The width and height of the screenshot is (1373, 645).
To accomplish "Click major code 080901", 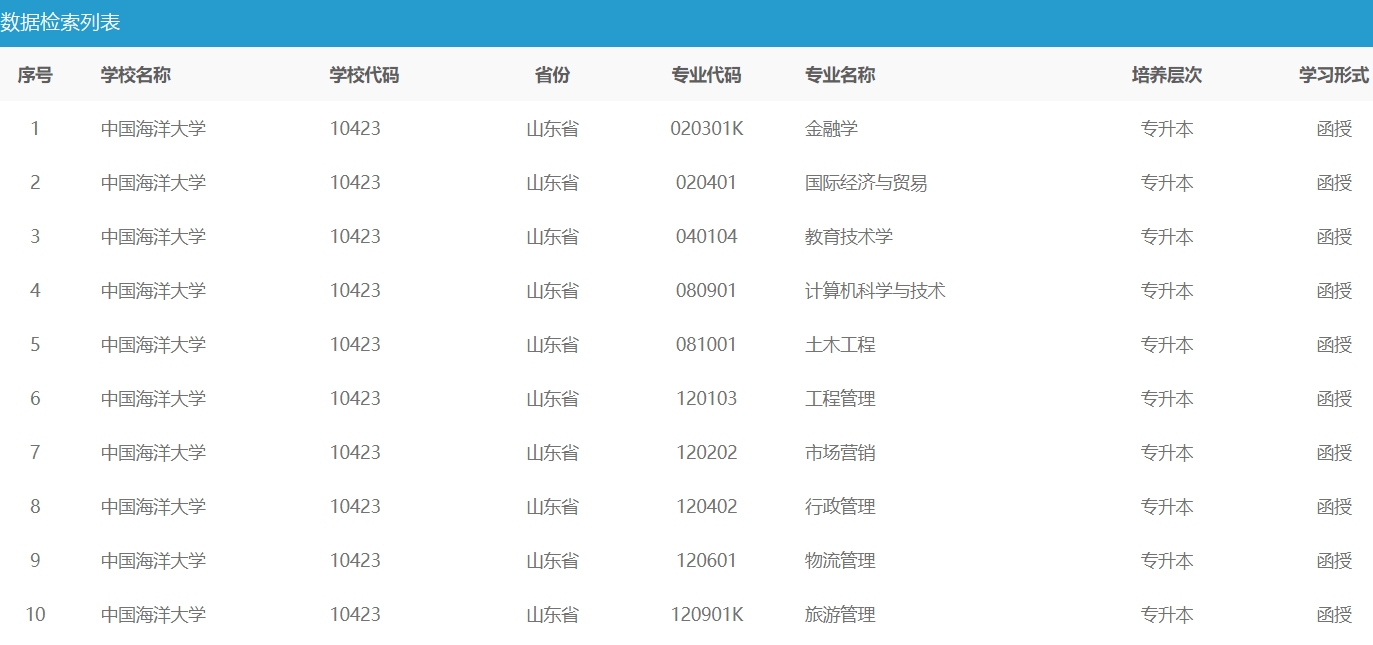I will point(707,291).
